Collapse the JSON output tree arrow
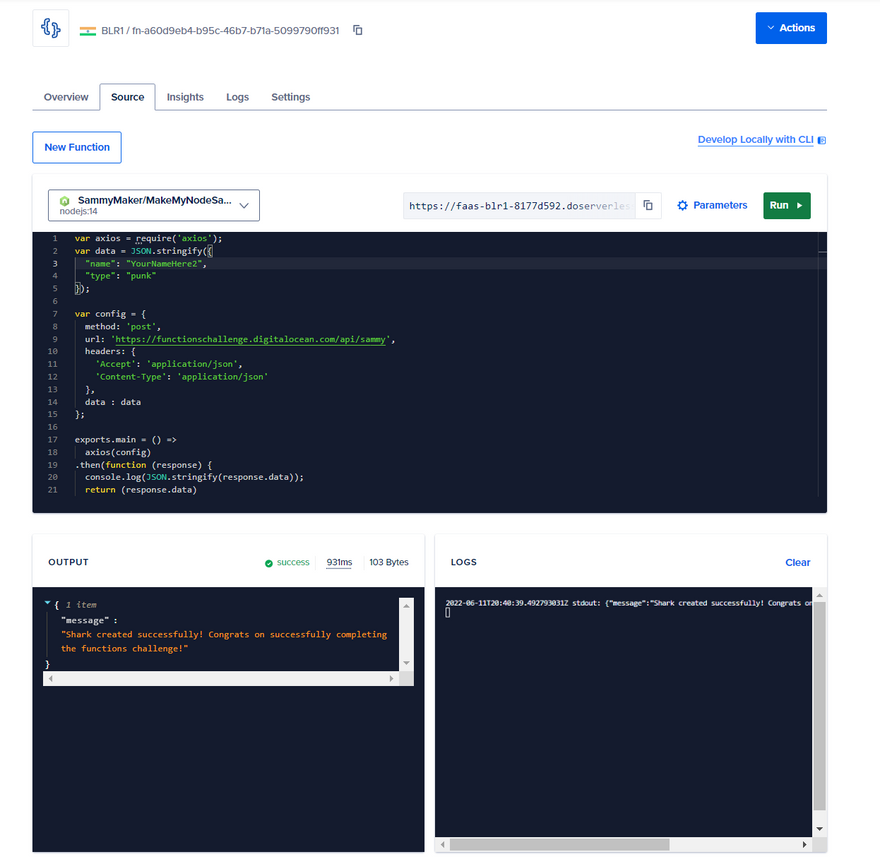 (47, 603)
